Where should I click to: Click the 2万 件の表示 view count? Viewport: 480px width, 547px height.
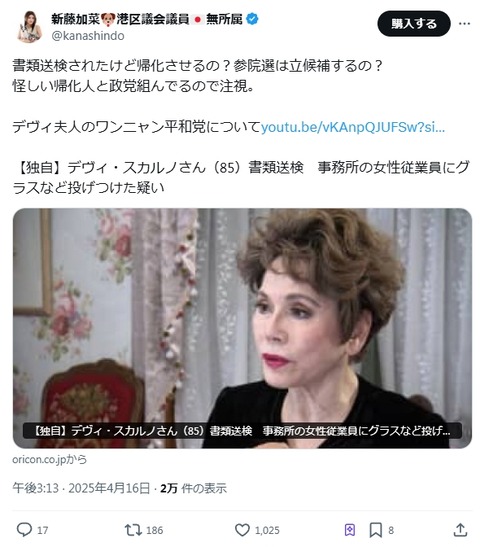pos(193,488)
